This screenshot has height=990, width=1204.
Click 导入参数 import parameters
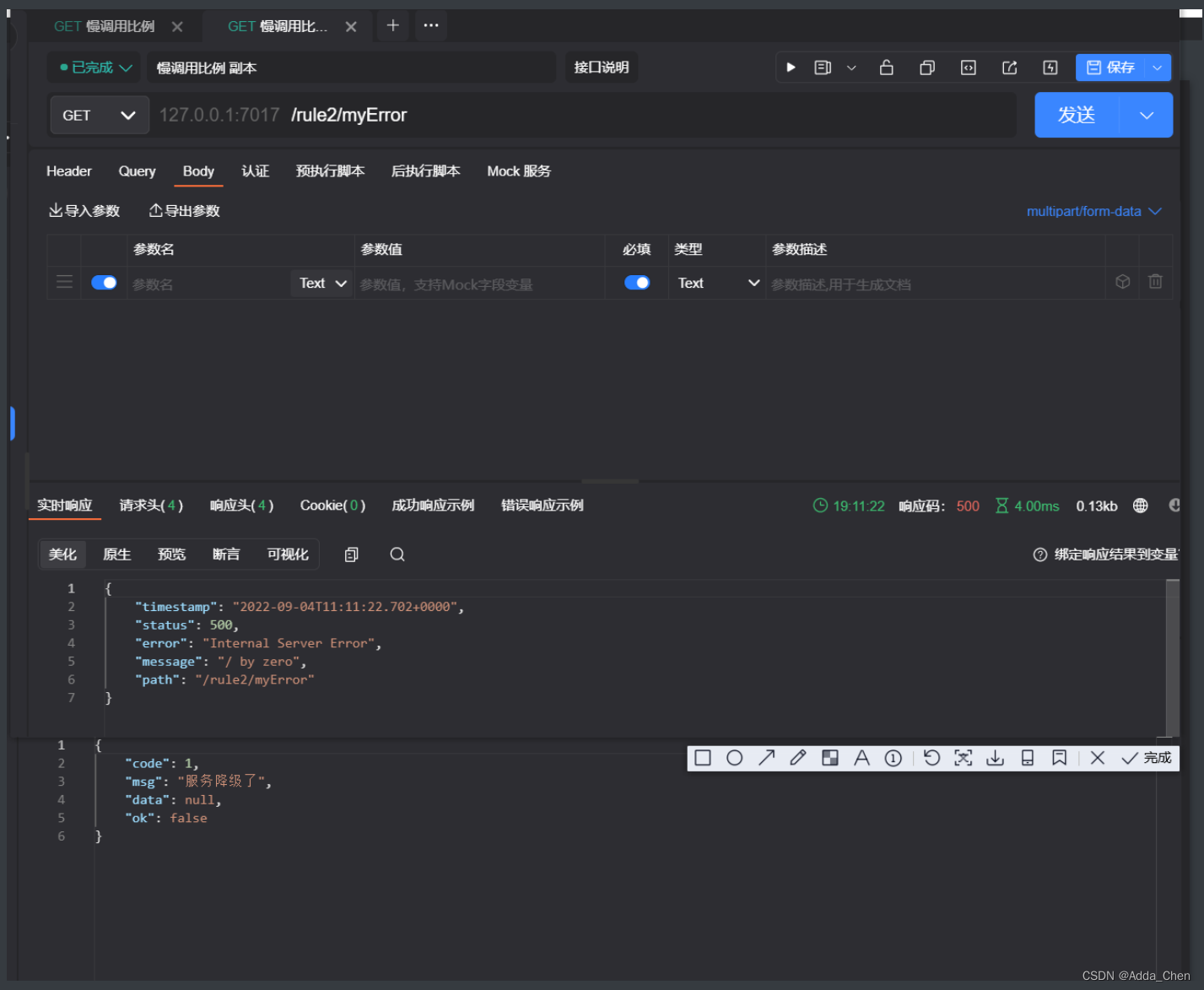84,211
